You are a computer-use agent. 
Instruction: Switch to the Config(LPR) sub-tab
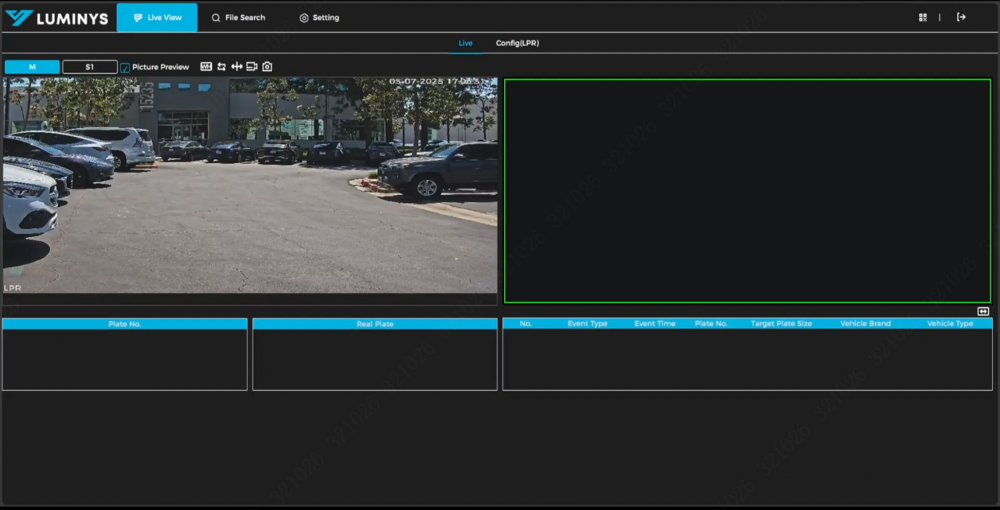pos(517,43)
